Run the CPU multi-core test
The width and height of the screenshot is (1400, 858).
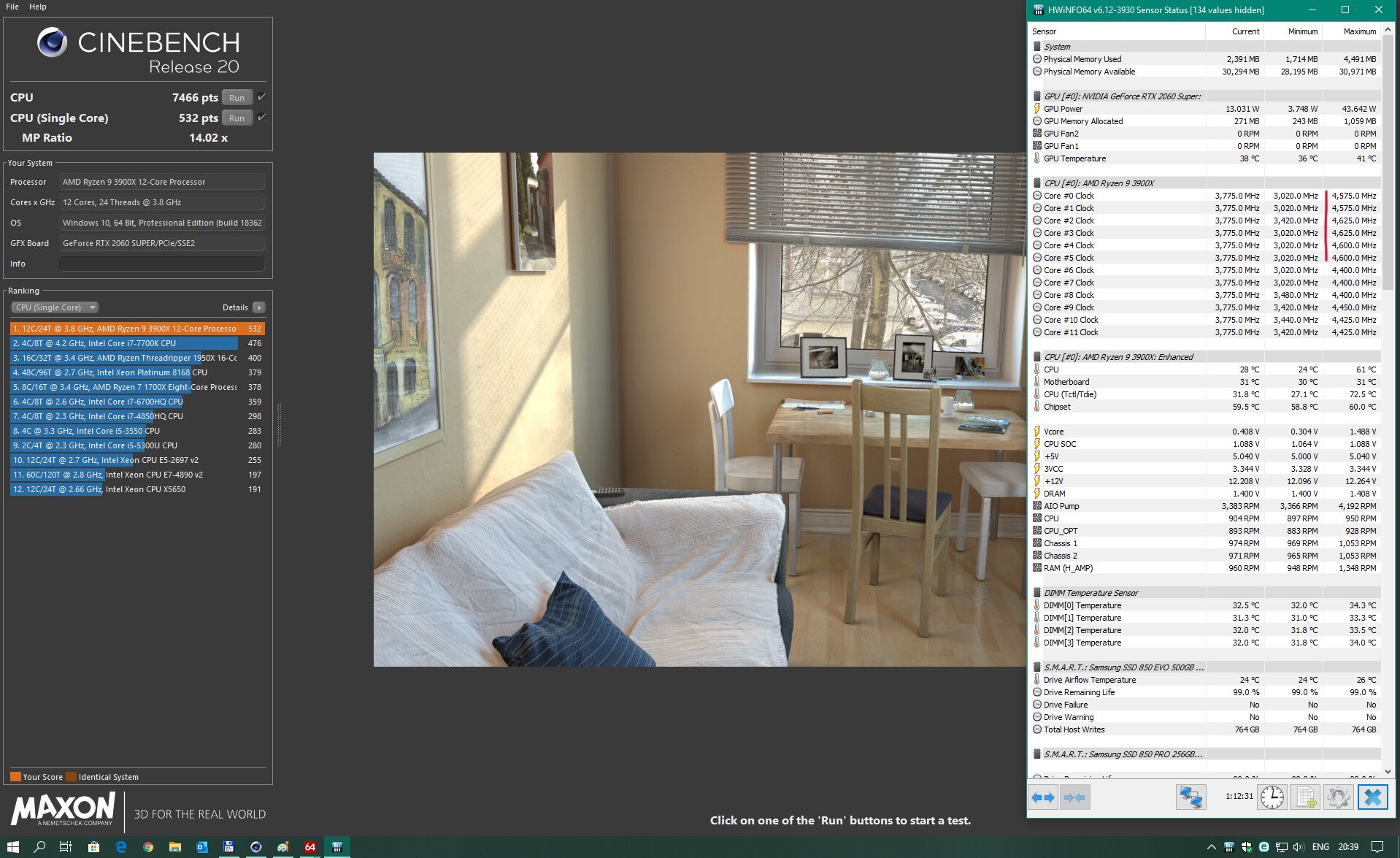tap(237, 98)
